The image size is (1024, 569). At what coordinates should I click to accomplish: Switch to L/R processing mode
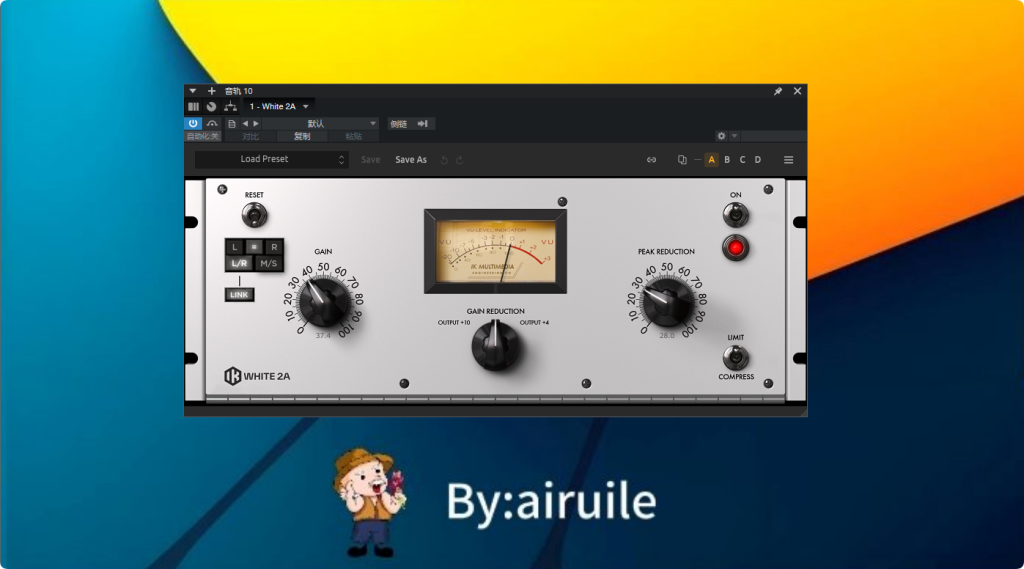click(239, 263)
